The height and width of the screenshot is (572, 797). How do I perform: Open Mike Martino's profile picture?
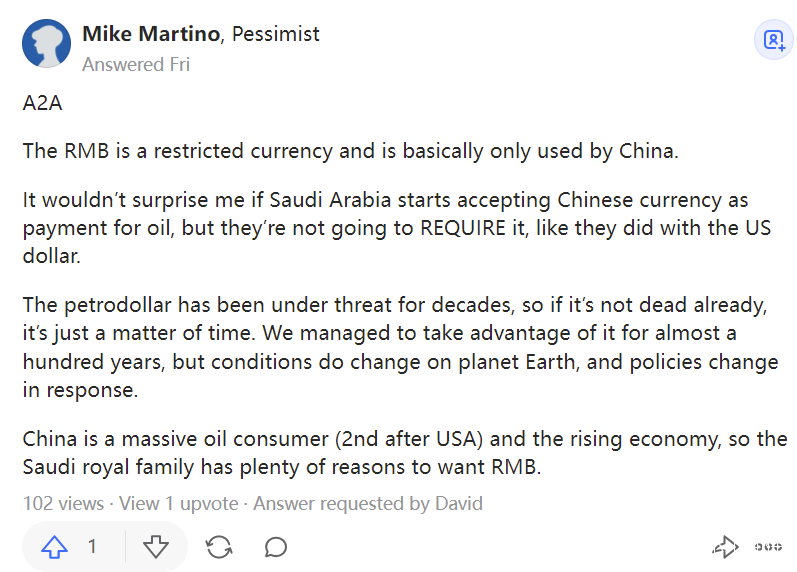pos(46,43)
